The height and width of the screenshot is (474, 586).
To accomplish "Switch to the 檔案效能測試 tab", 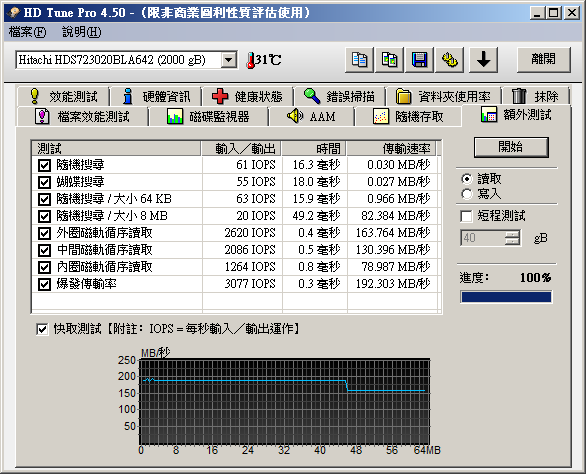I will pos(82,117).
